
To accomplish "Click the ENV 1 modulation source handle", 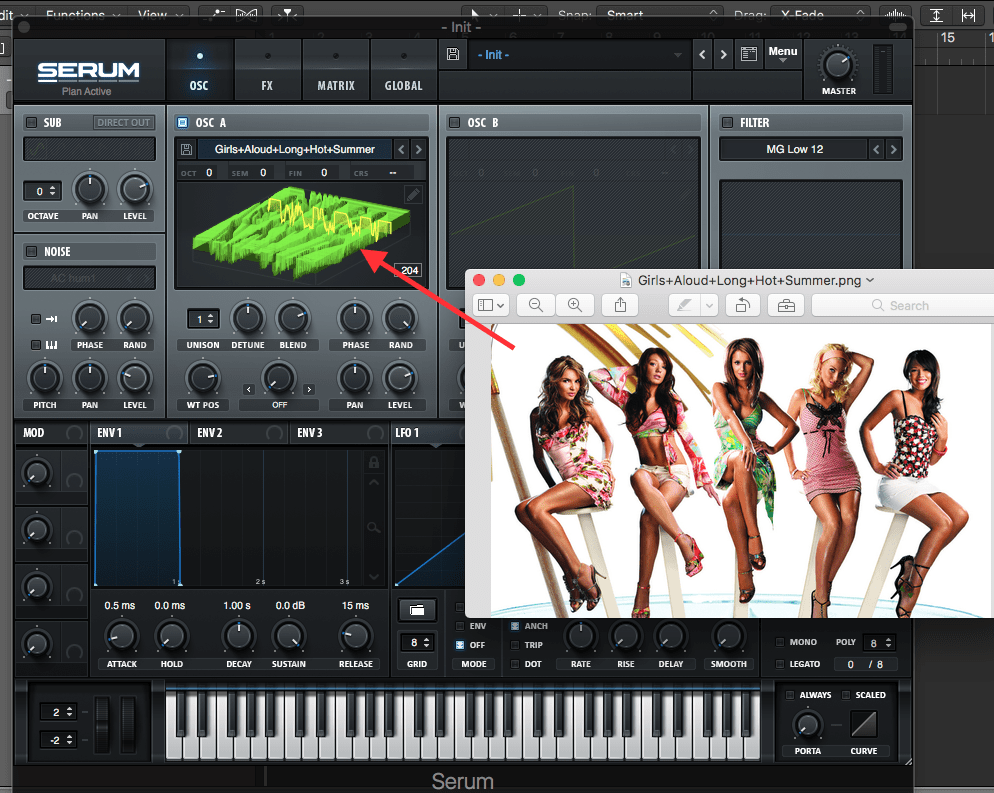I will pyautogui.click(x=174, y=433).
